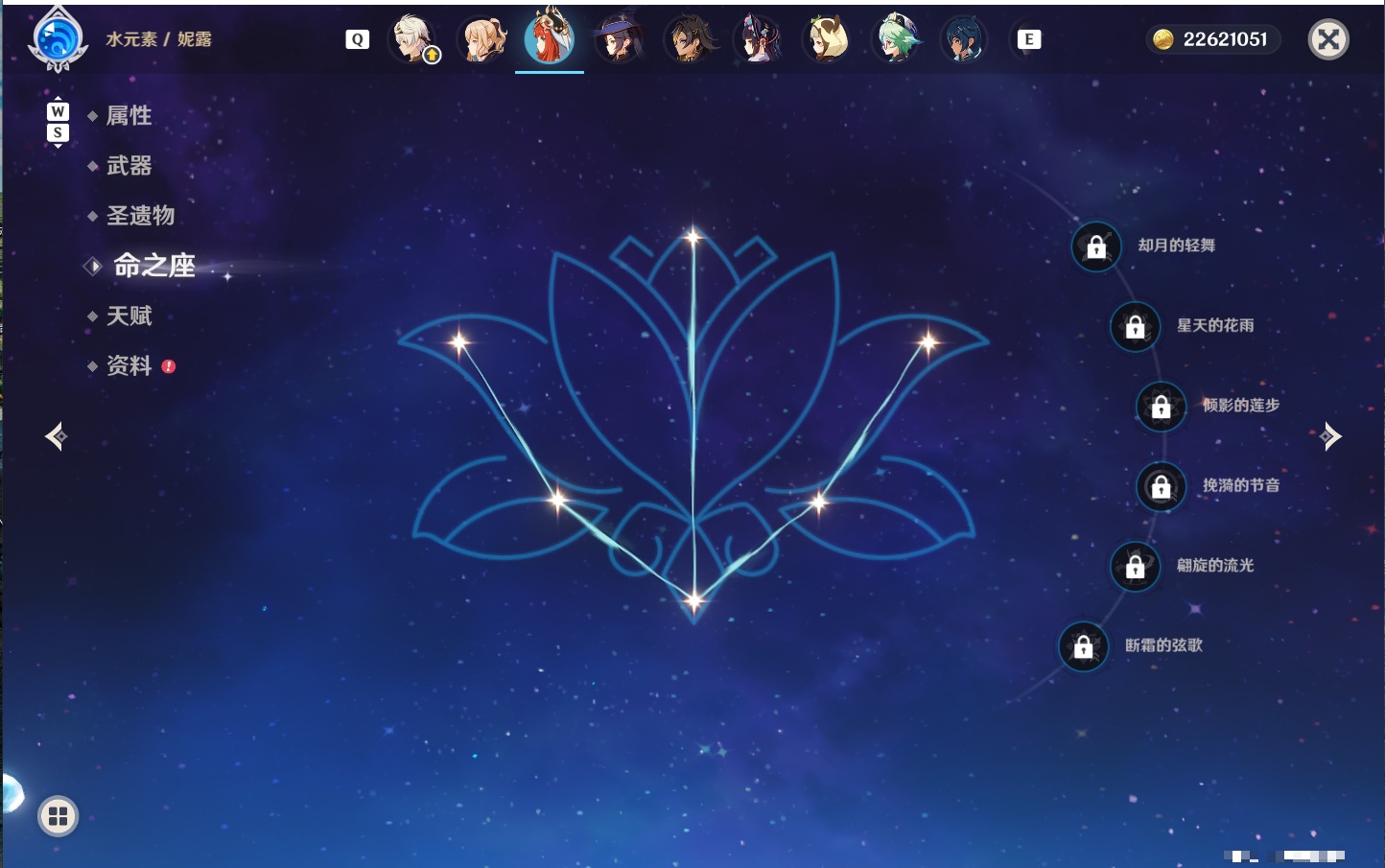Select the portrait with red hair ornaments

[x=758, y=39]
